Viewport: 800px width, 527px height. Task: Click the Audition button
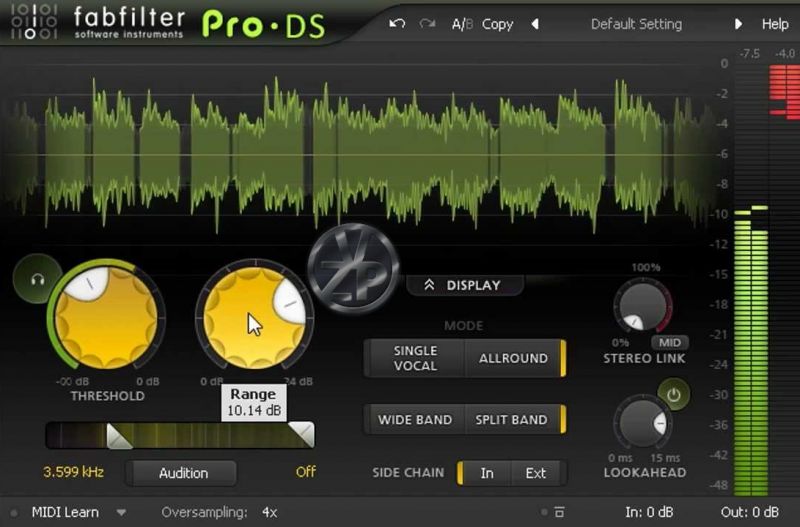pyautogui.click(x=182, y=473)
